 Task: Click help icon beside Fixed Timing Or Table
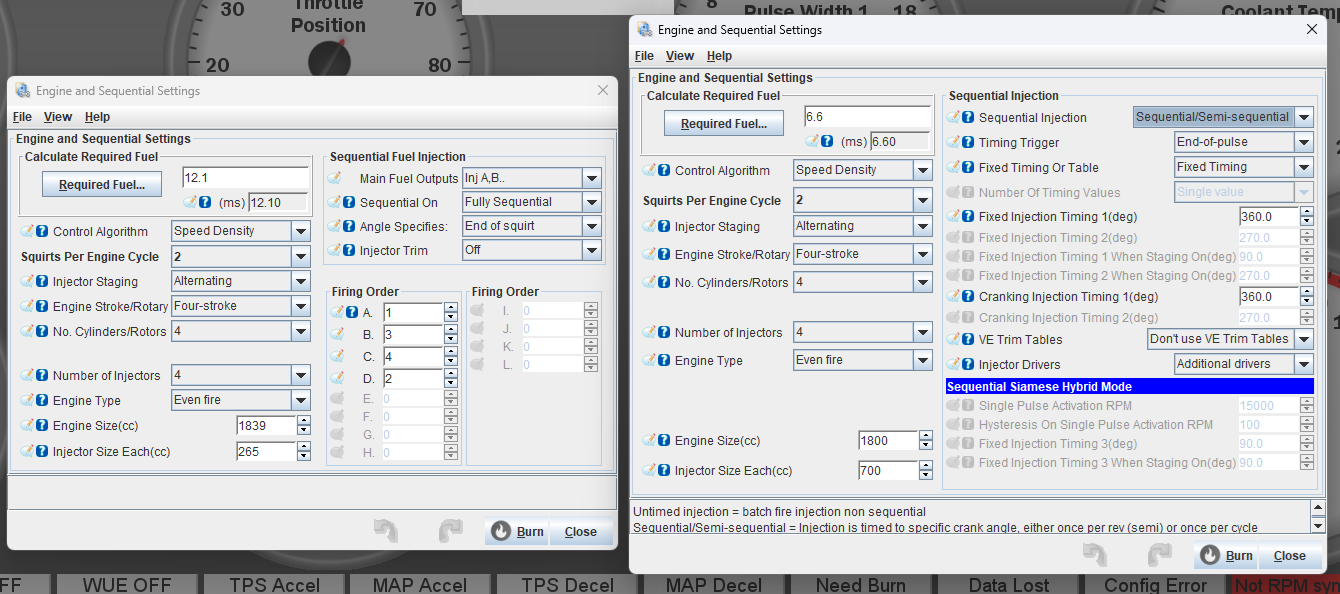(x=968, y=167)
